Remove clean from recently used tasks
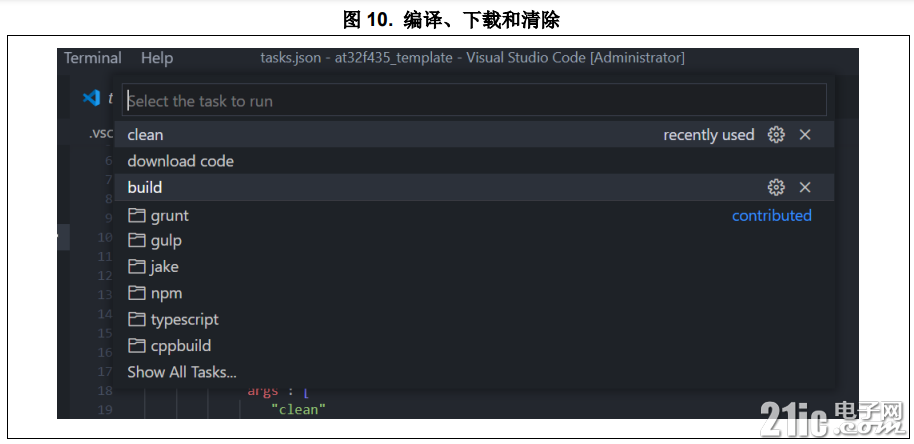 click(x=805, y=135)
